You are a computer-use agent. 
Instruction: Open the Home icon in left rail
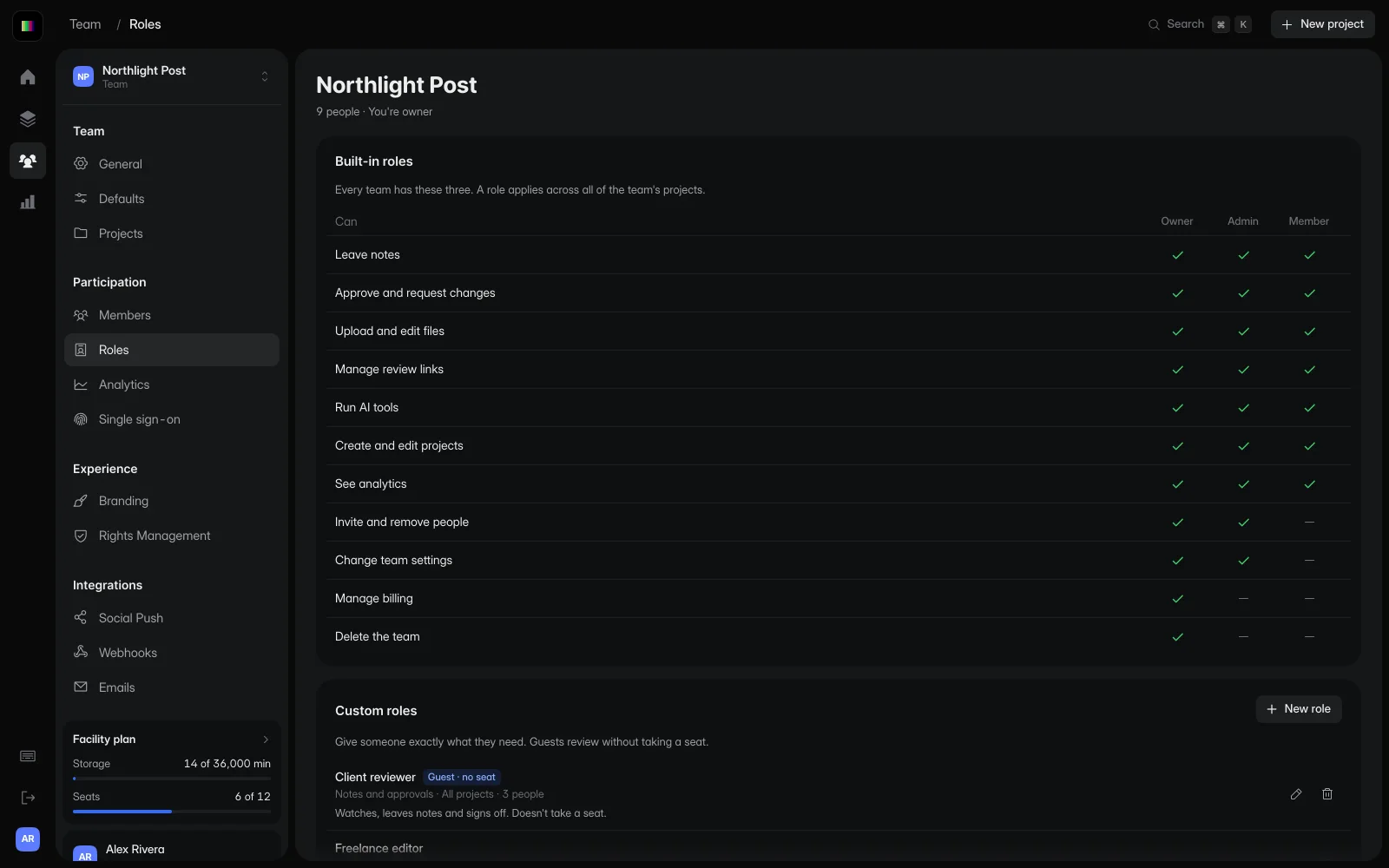(x=28, y=77)
